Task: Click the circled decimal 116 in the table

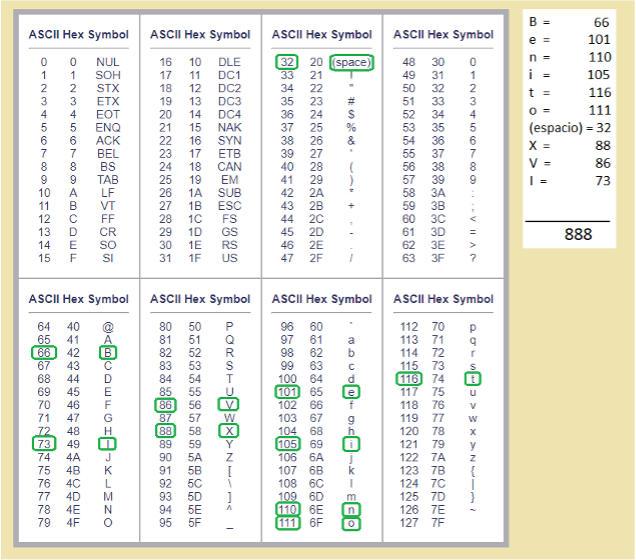Action: point(410,378)
